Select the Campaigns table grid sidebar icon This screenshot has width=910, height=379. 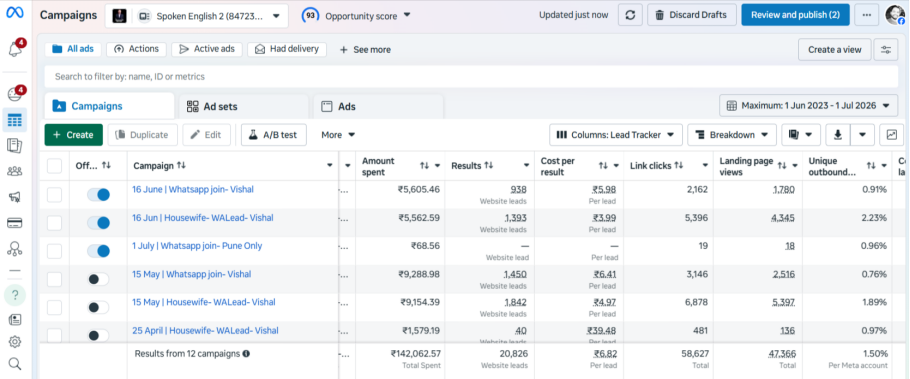tap(15, 120)
